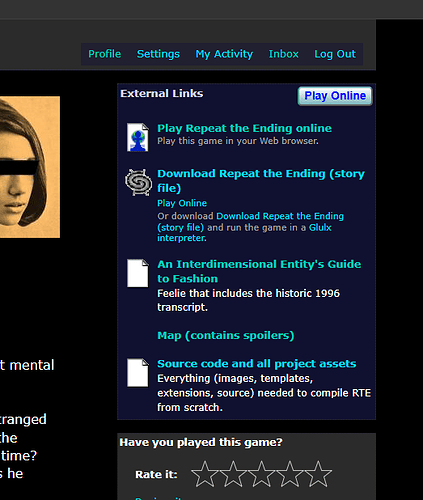
Task: Open the Glulx interpreter link
Action: [244, 233]
